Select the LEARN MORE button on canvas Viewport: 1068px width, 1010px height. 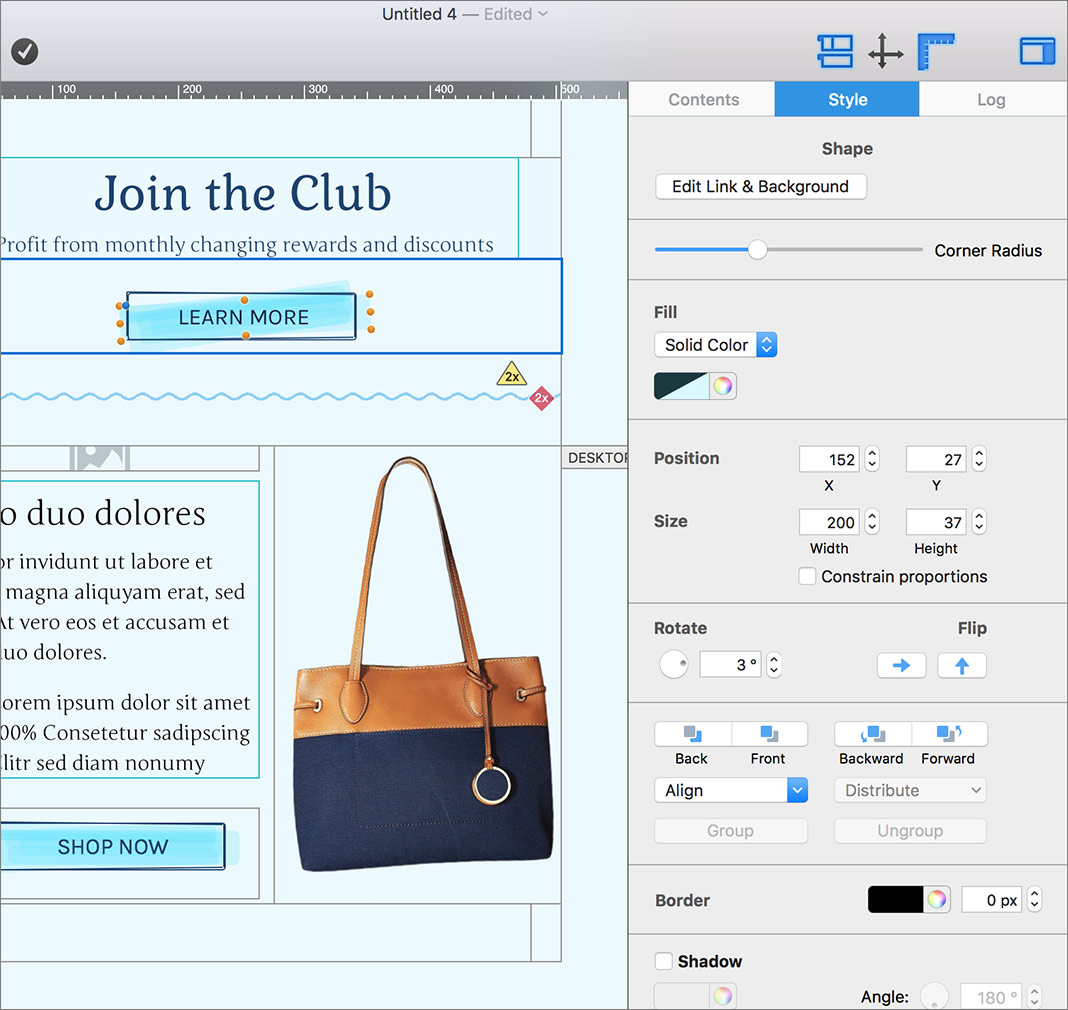click(243, 317)
